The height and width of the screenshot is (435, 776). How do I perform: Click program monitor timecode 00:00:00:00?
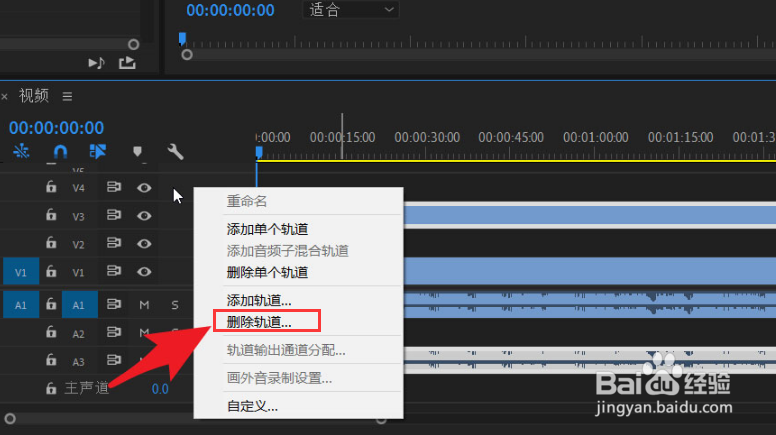click(230, 10)
